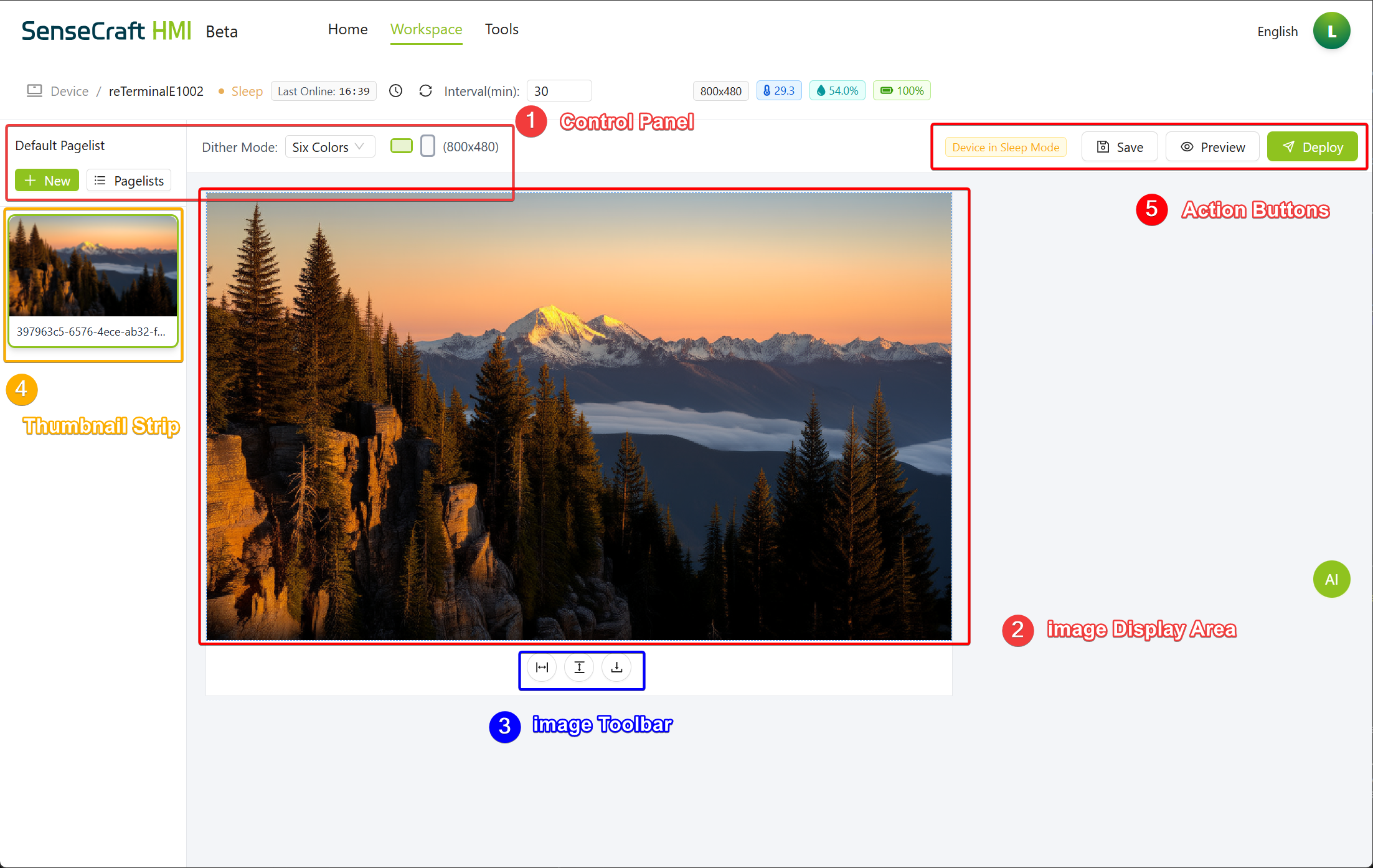The height and width of the screenshot is (868, 1373).
Task: Toggle Preview of the page
Action: 1212,147
